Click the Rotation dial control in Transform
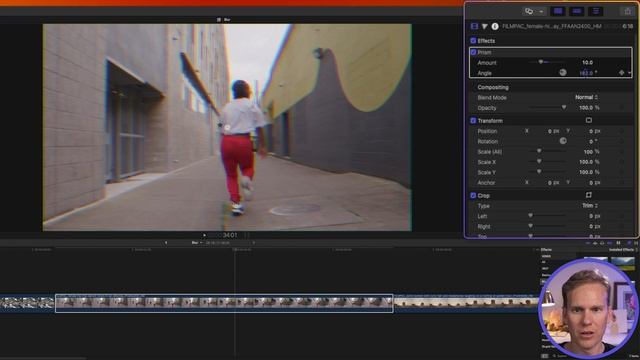The height and width of the screenshot is (360, 640). [x=563, y=141]
